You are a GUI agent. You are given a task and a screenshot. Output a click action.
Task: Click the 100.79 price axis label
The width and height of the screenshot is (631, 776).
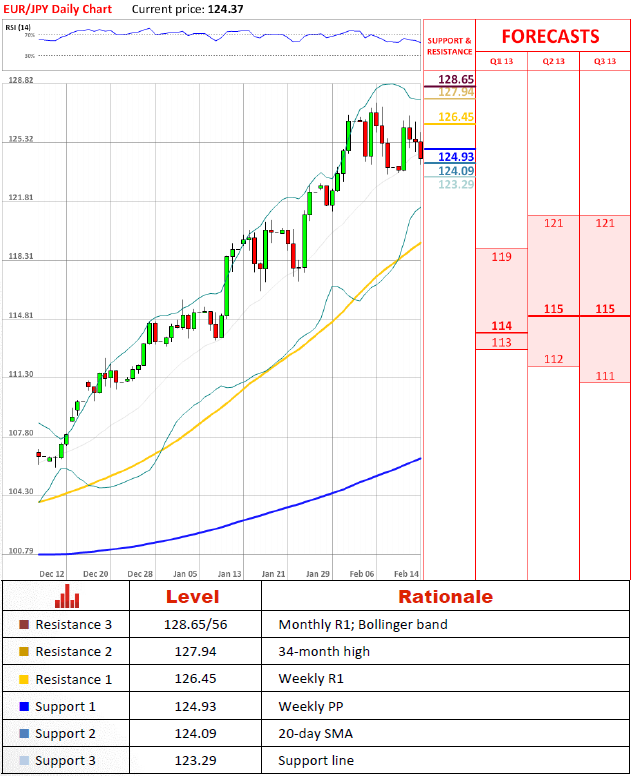(21, 551)
